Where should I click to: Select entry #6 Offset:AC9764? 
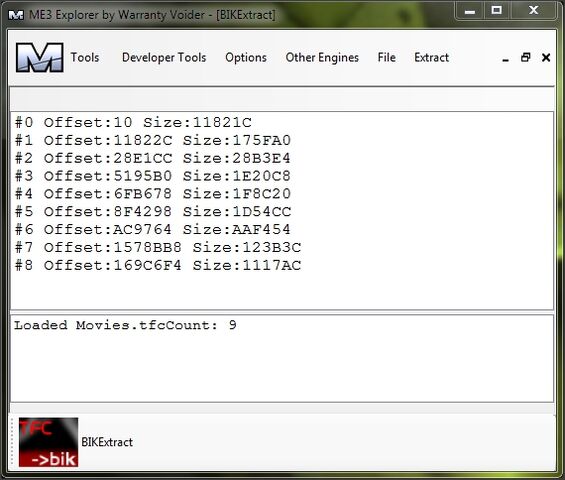(152, 230)
